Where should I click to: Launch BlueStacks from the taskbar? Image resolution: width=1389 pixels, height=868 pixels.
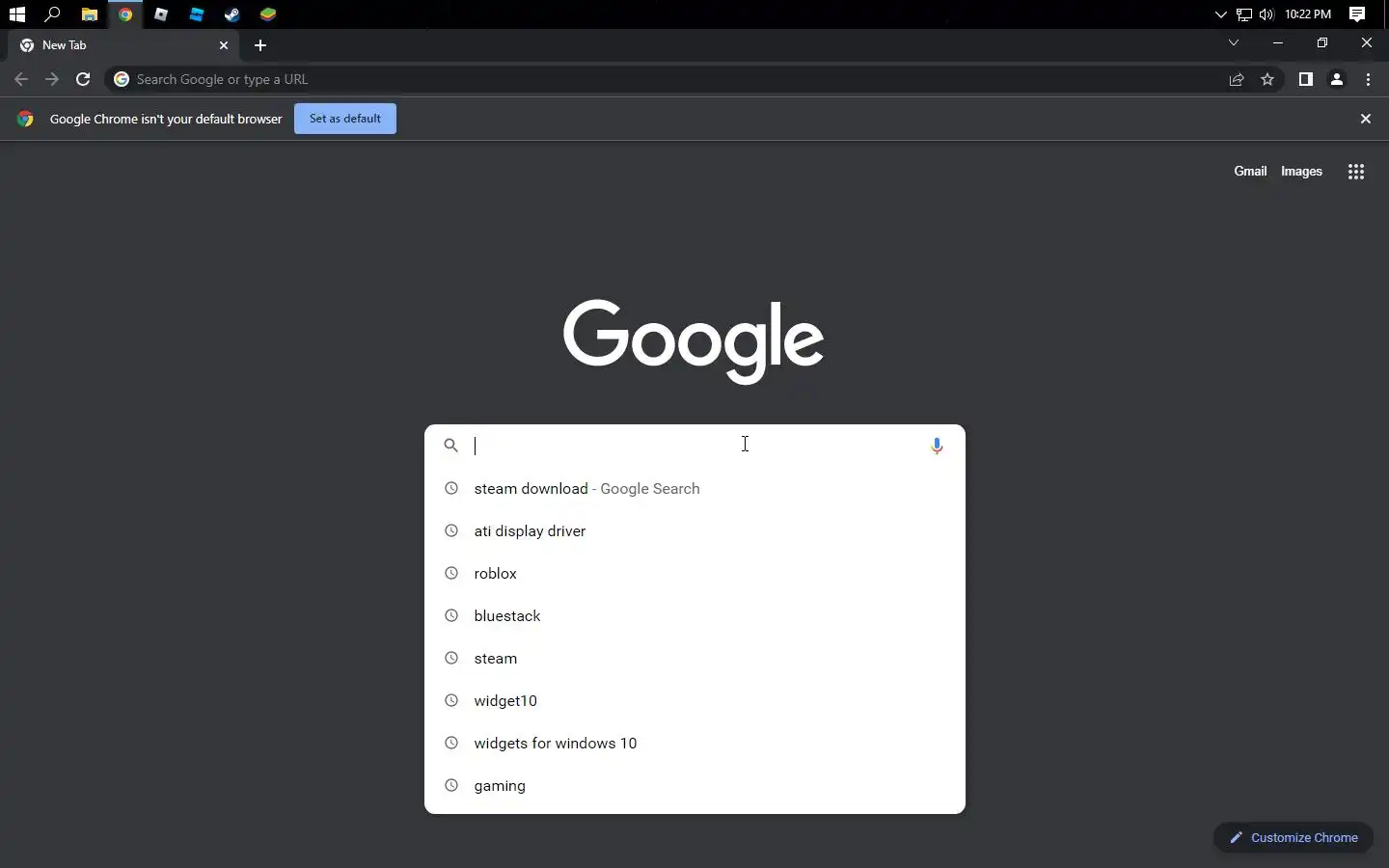[x=268, y=14]
